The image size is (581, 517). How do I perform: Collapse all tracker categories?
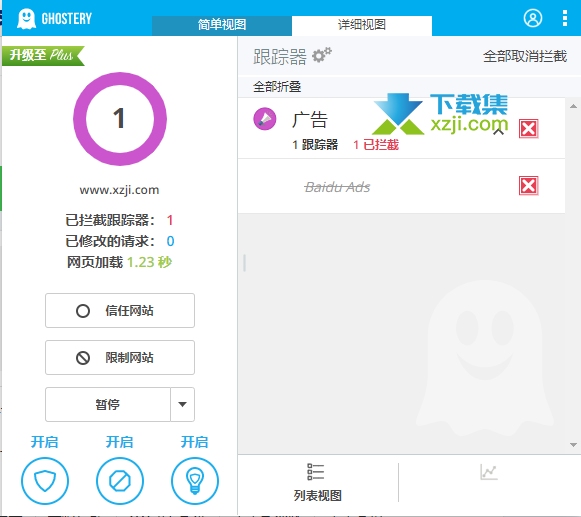point(277,87)
